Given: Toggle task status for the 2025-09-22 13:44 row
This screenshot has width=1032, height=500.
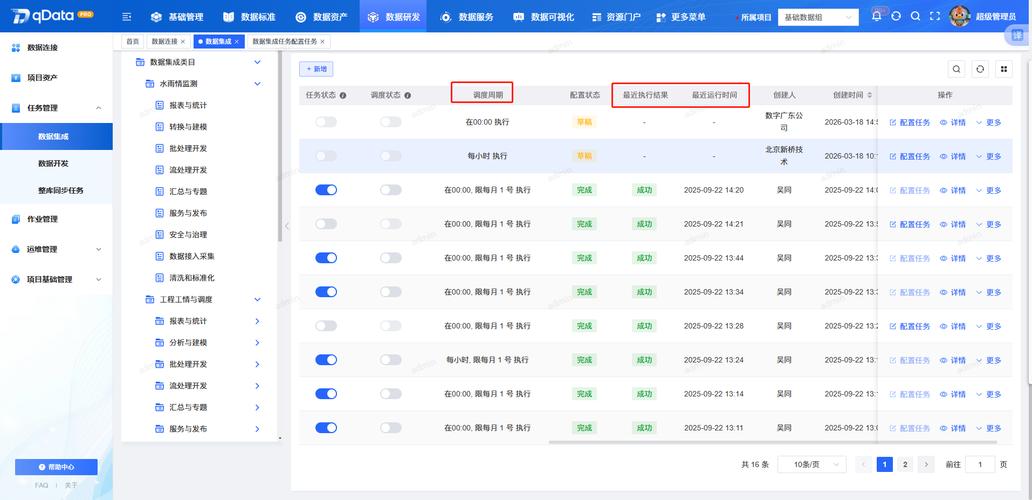Looking at the screenshot, I should tap(326, 258).
